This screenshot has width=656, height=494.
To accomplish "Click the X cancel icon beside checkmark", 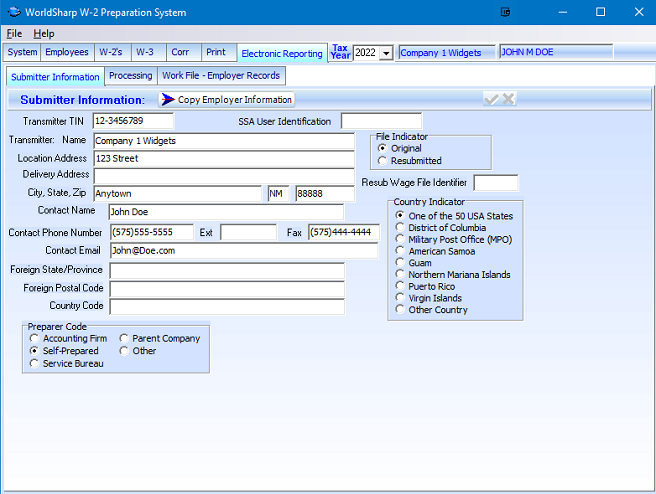I will pos(508,99).
